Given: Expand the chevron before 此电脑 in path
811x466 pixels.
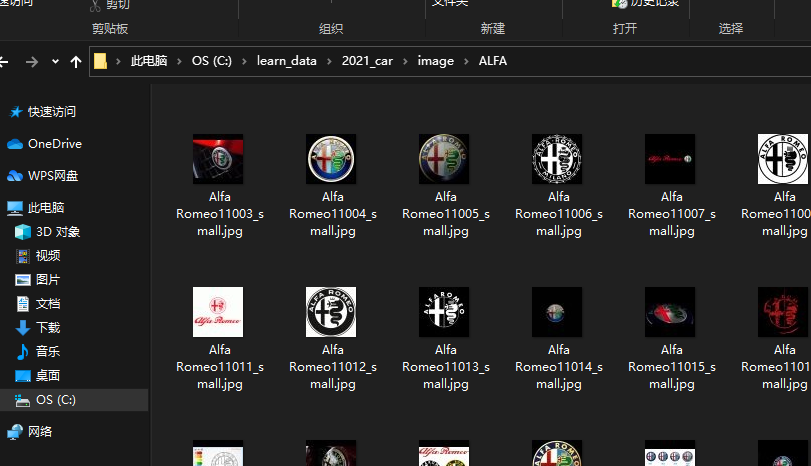Looking at the screenshot, I should pyautogui.click(x=118, y=62).
